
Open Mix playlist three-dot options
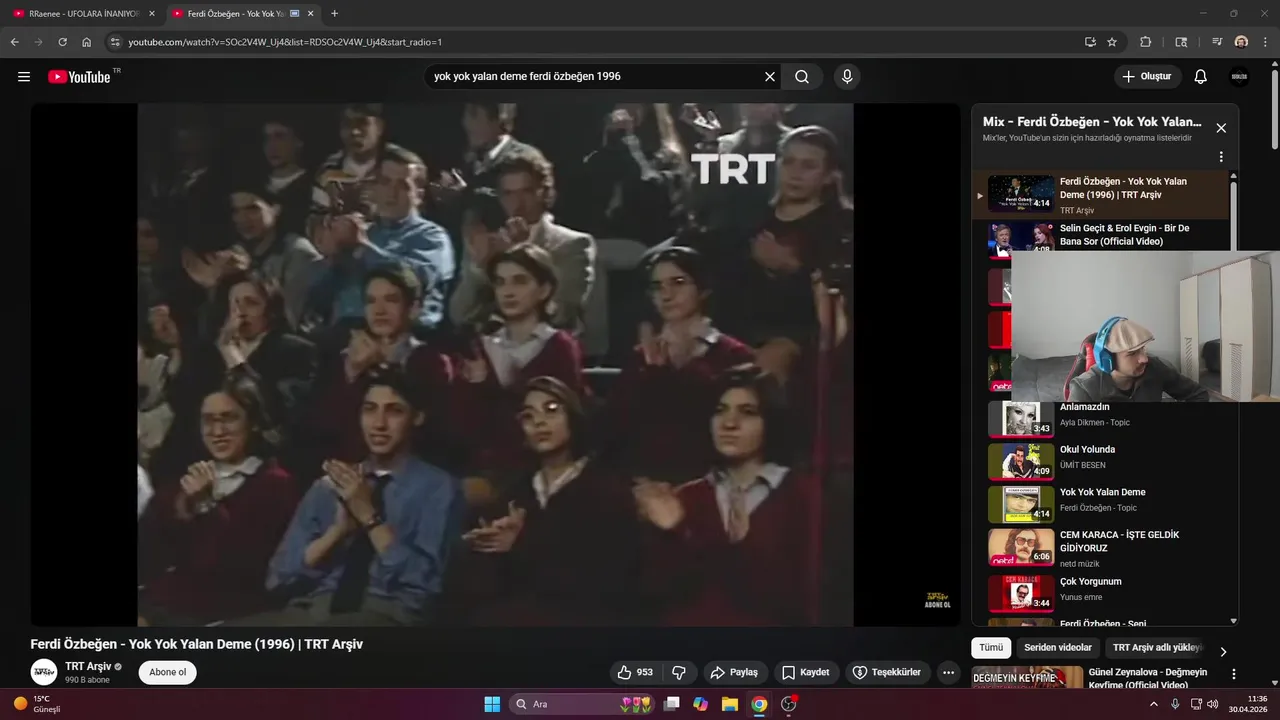click(1221, 157)
